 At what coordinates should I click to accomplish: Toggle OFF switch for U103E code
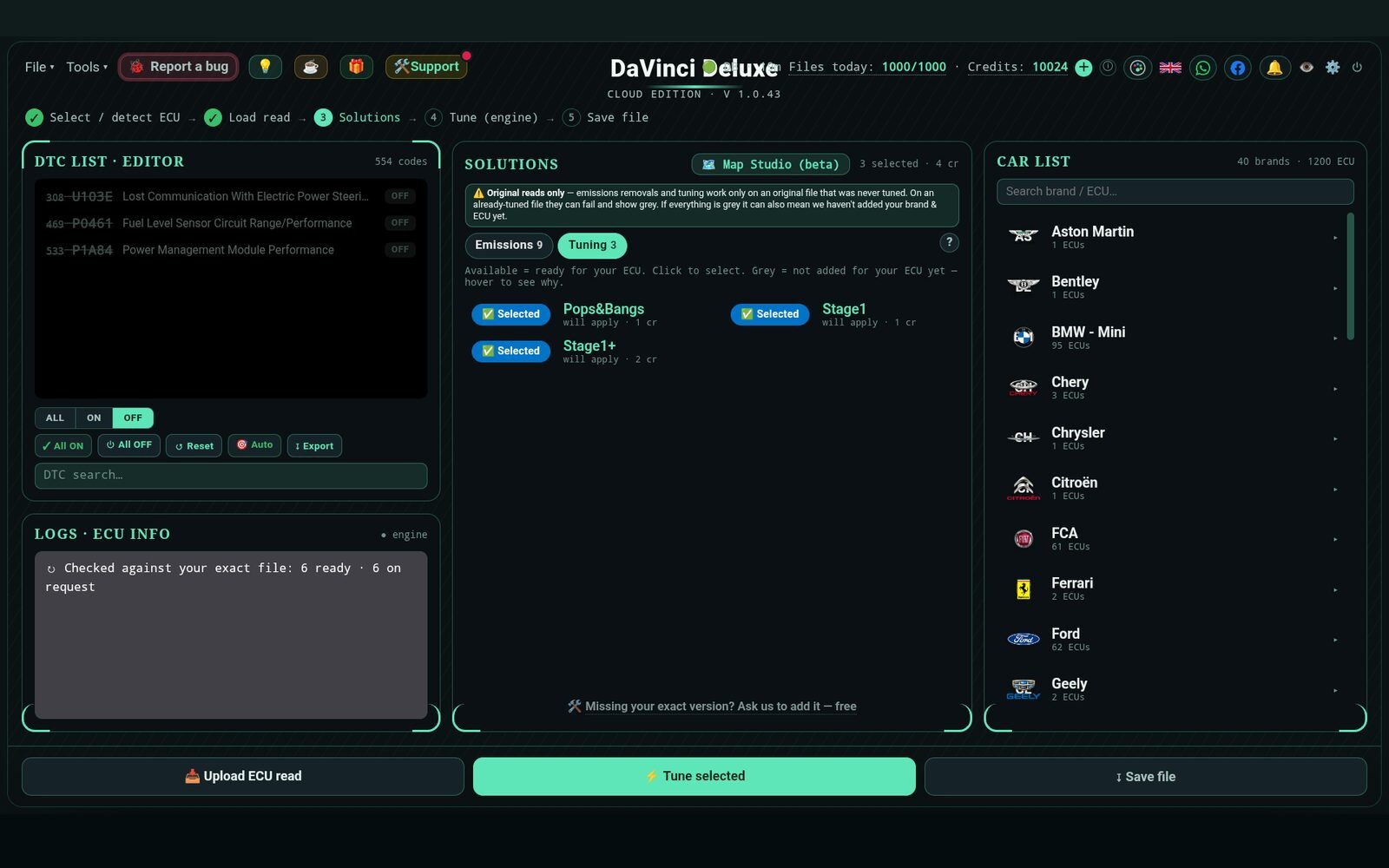(400, 196)
